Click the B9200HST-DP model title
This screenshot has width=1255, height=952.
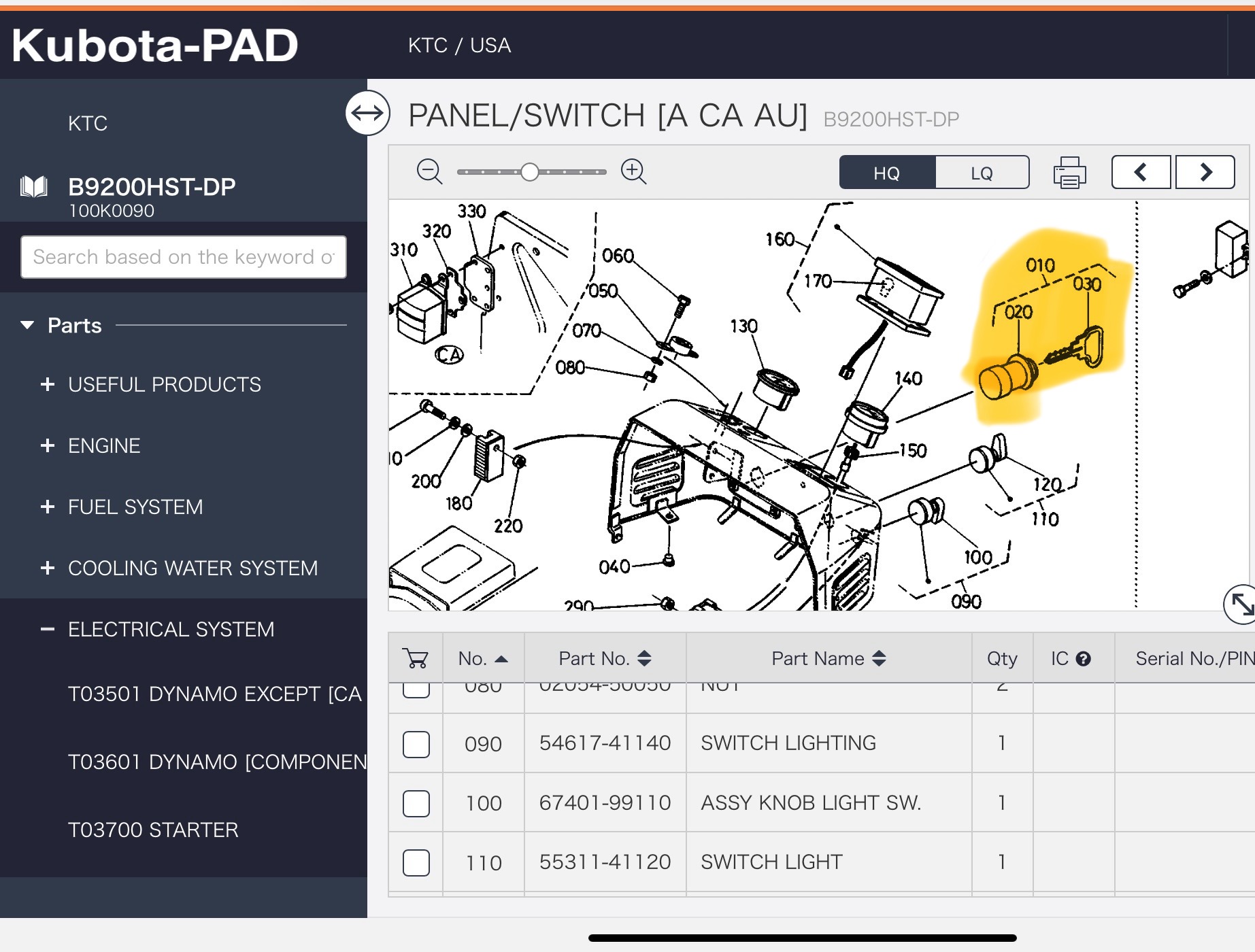pyautogui.click(x=152, y=186)
